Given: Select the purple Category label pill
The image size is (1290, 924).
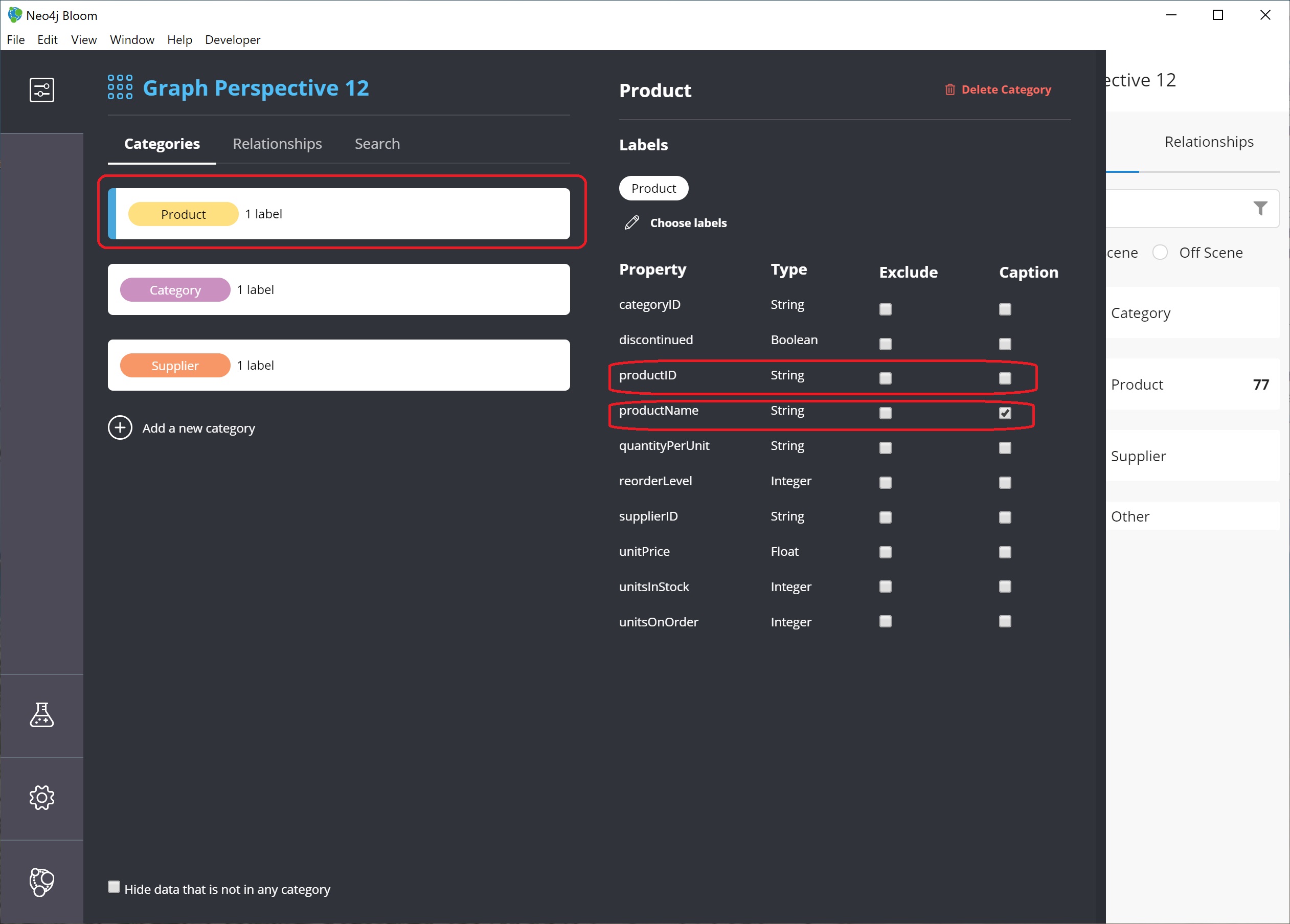Looking at the screenshot, I should pos(175,289).
